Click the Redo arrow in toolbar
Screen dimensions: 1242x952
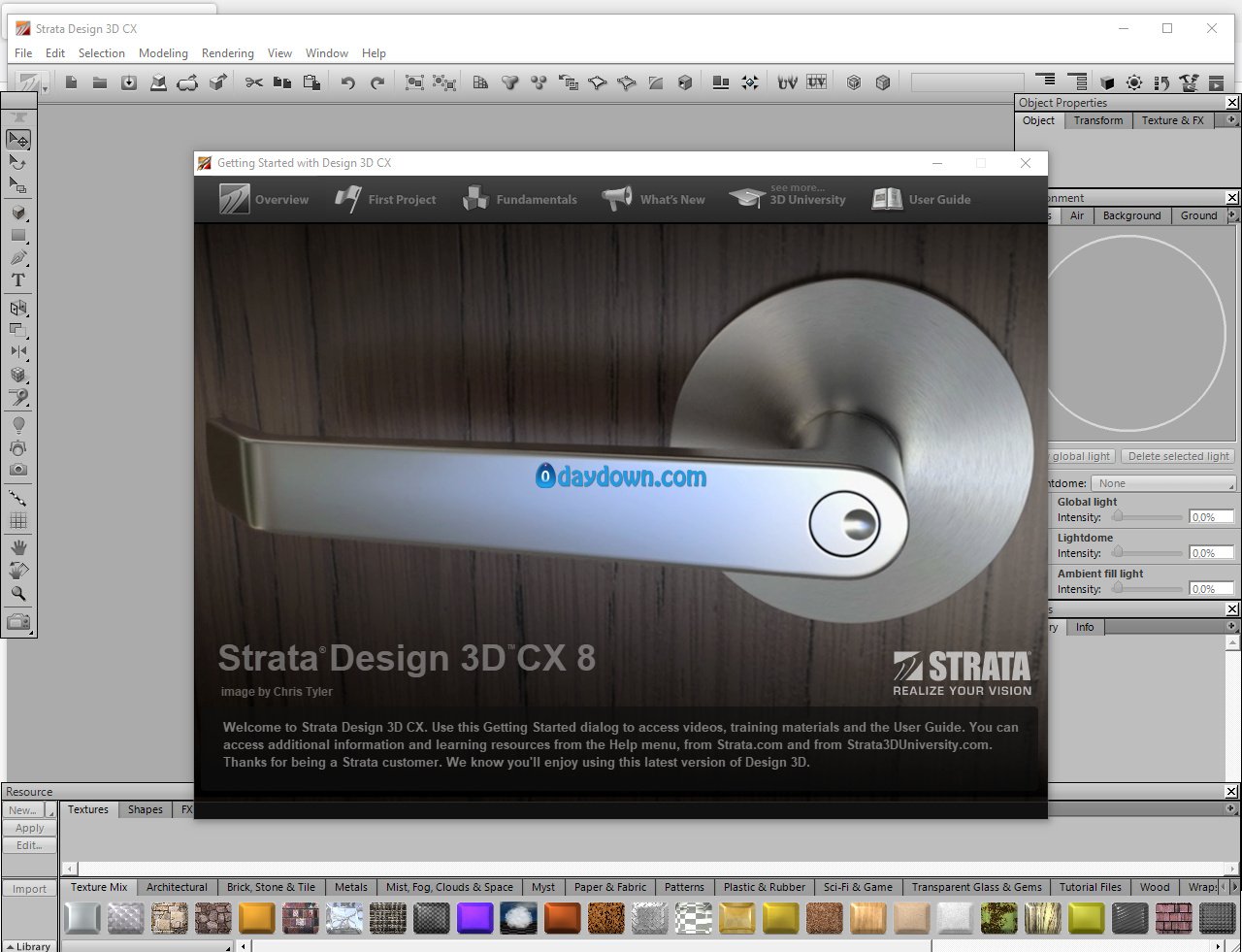377,83
